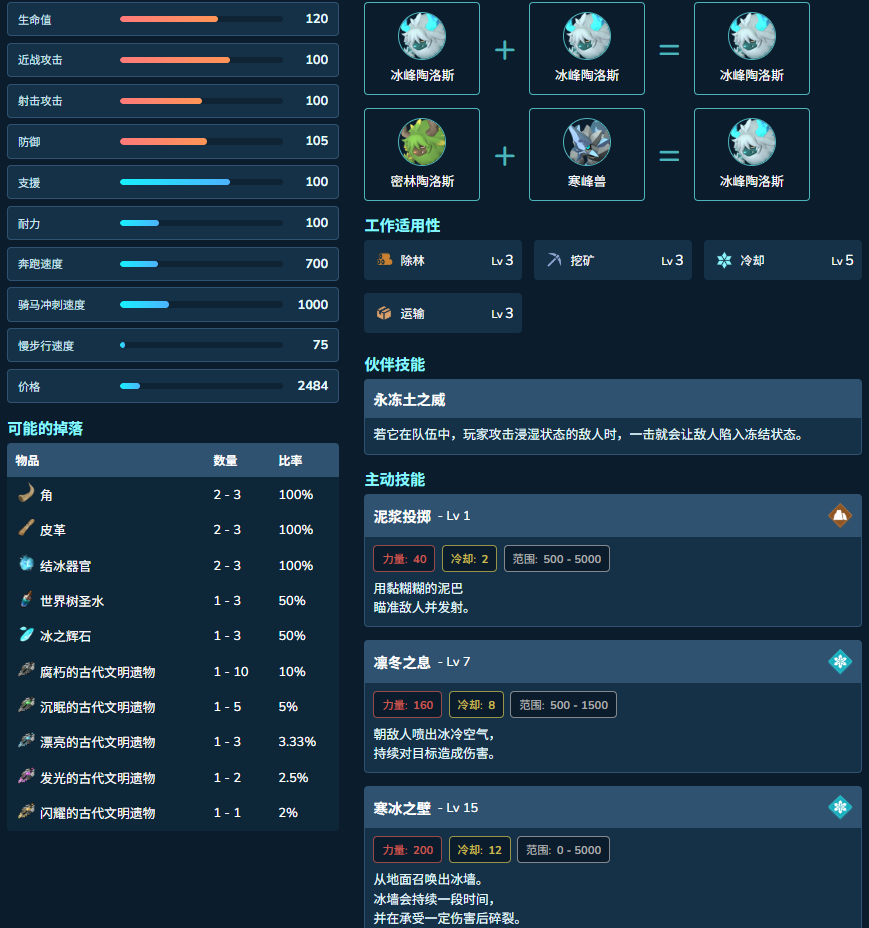The height and width of the screenshot is (928, 869).
Task: Open first-row result 冰峰陶洛斯 card
Action: point(752,49)
